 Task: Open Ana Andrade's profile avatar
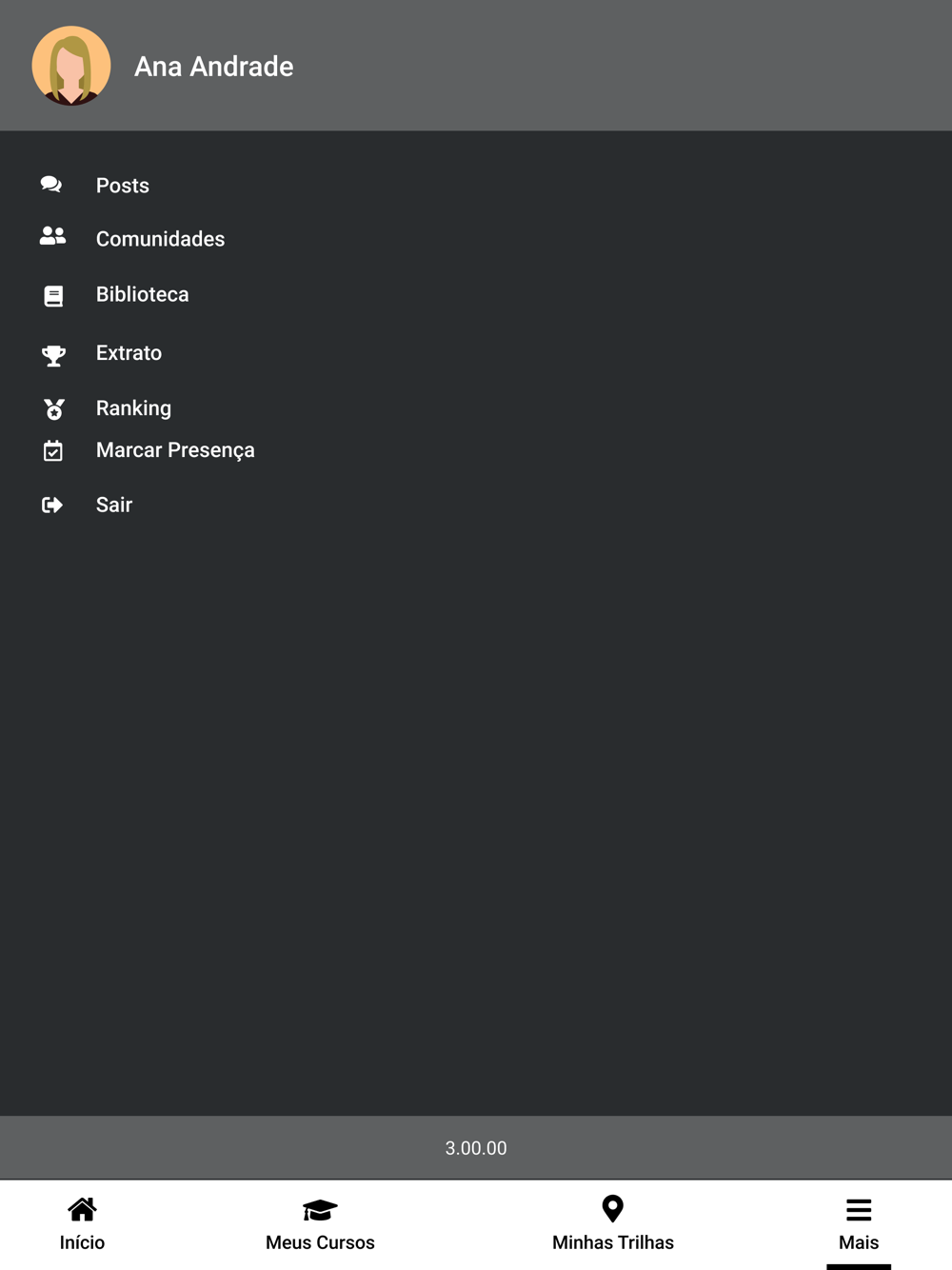point(71,66)
